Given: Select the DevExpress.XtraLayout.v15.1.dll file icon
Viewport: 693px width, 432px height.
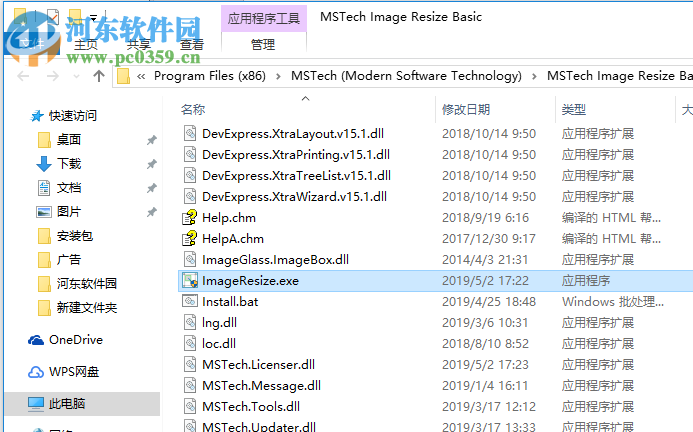Looking at the screenshot, I should (x=190, y=134).
